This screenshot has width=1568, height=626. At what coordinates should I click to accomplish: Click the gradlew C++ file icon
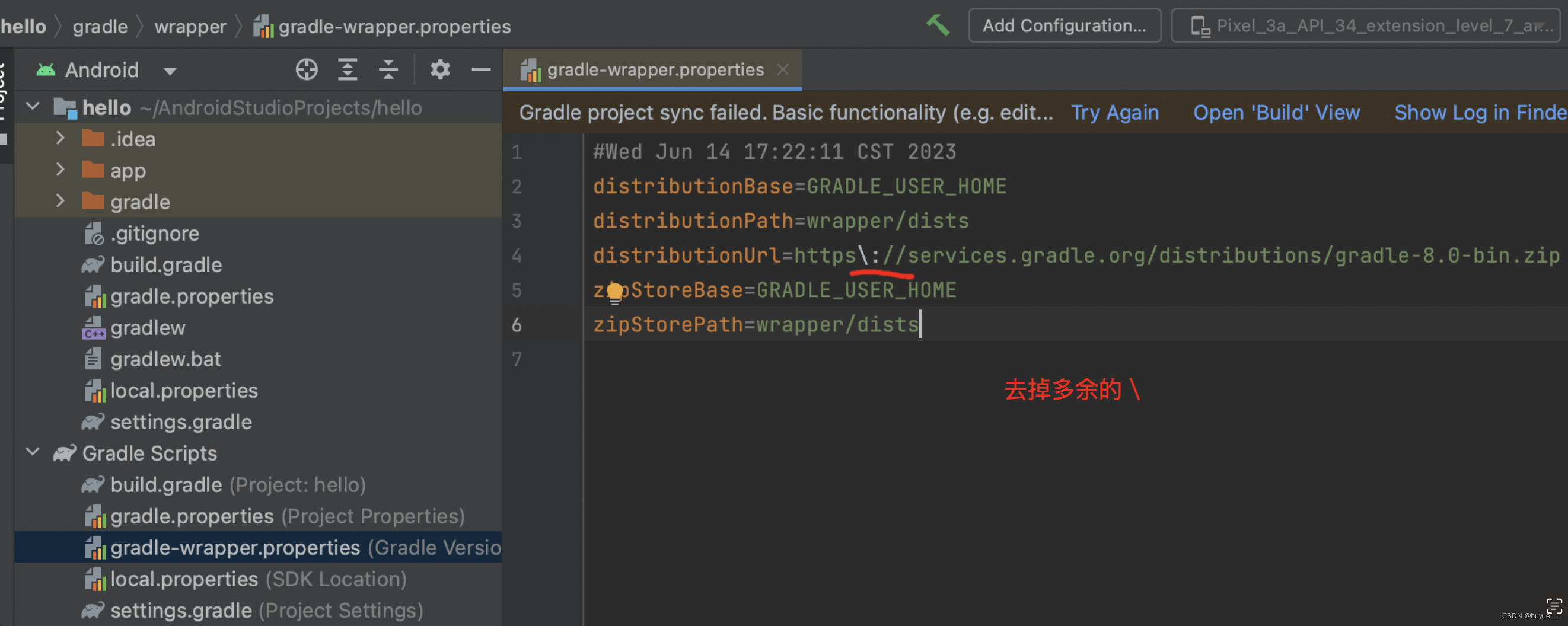pos(94,327)
